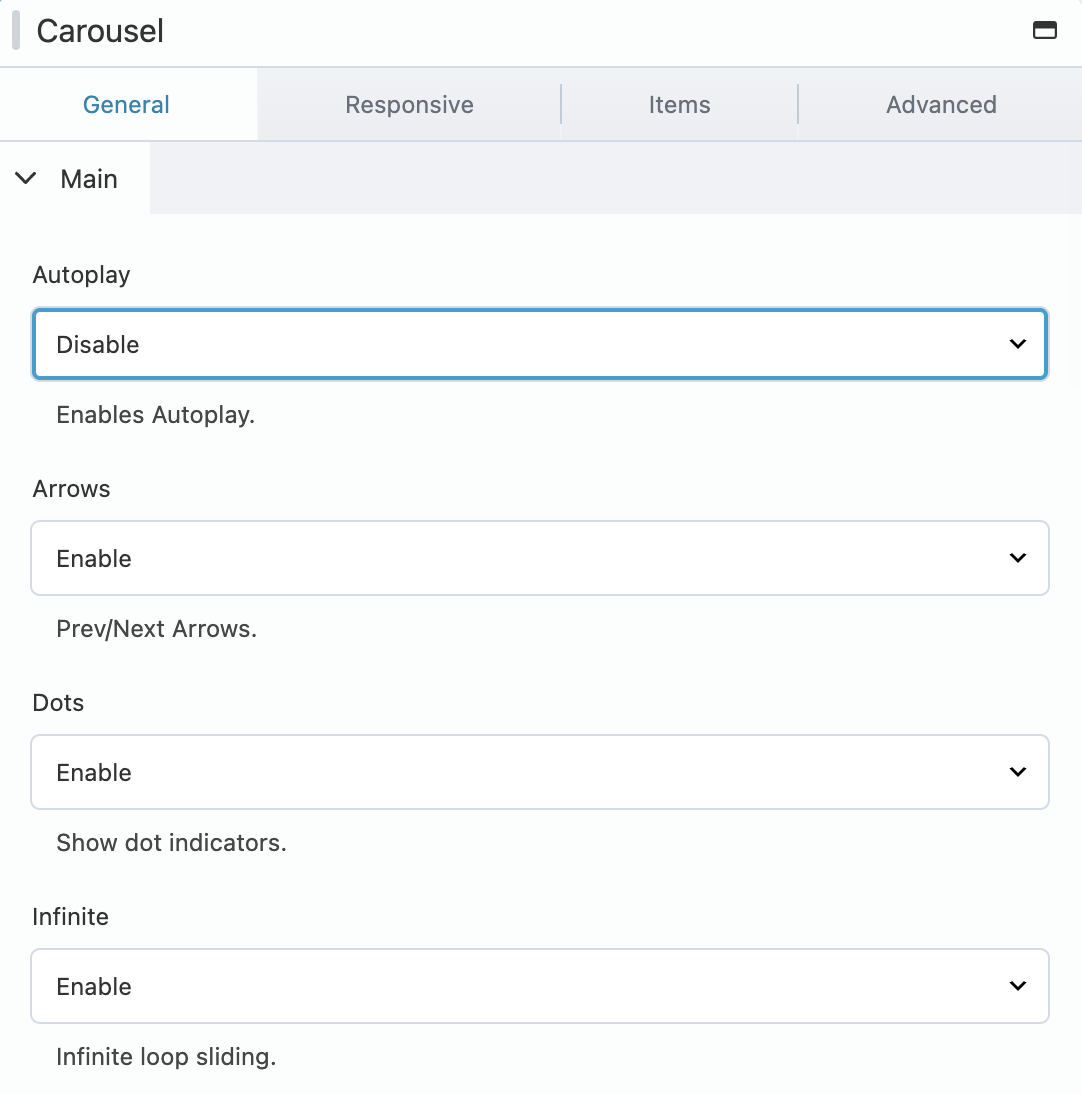1082x1094 pixels.
Task: Click the 'Enables Autoplay.' description
Action: coord(156,415)
